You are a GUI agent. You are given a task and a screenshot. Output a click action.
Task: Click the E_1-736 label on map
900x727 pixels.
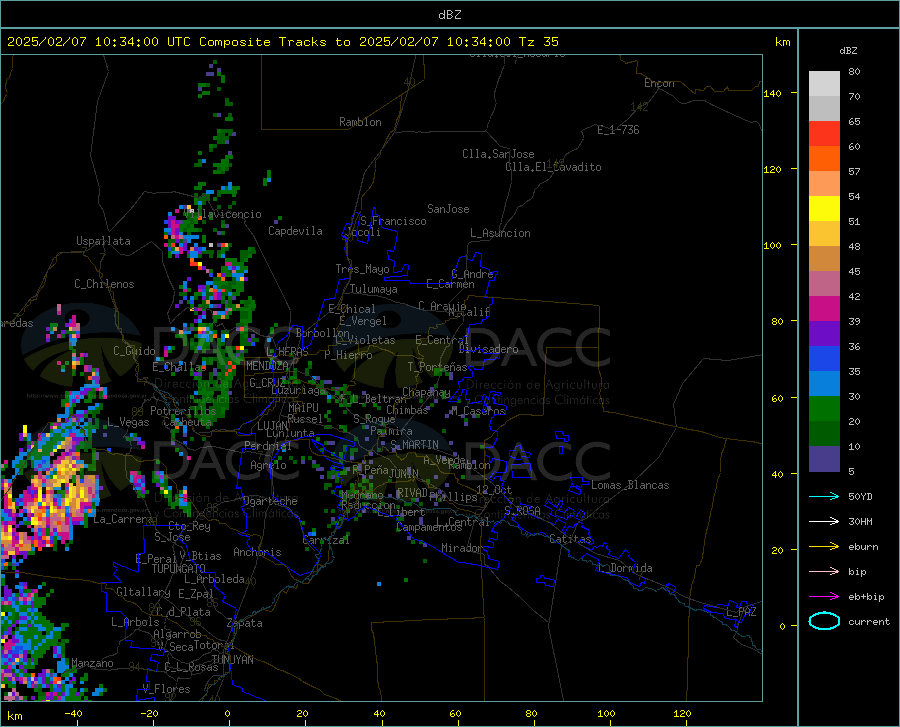click(618, 130)
